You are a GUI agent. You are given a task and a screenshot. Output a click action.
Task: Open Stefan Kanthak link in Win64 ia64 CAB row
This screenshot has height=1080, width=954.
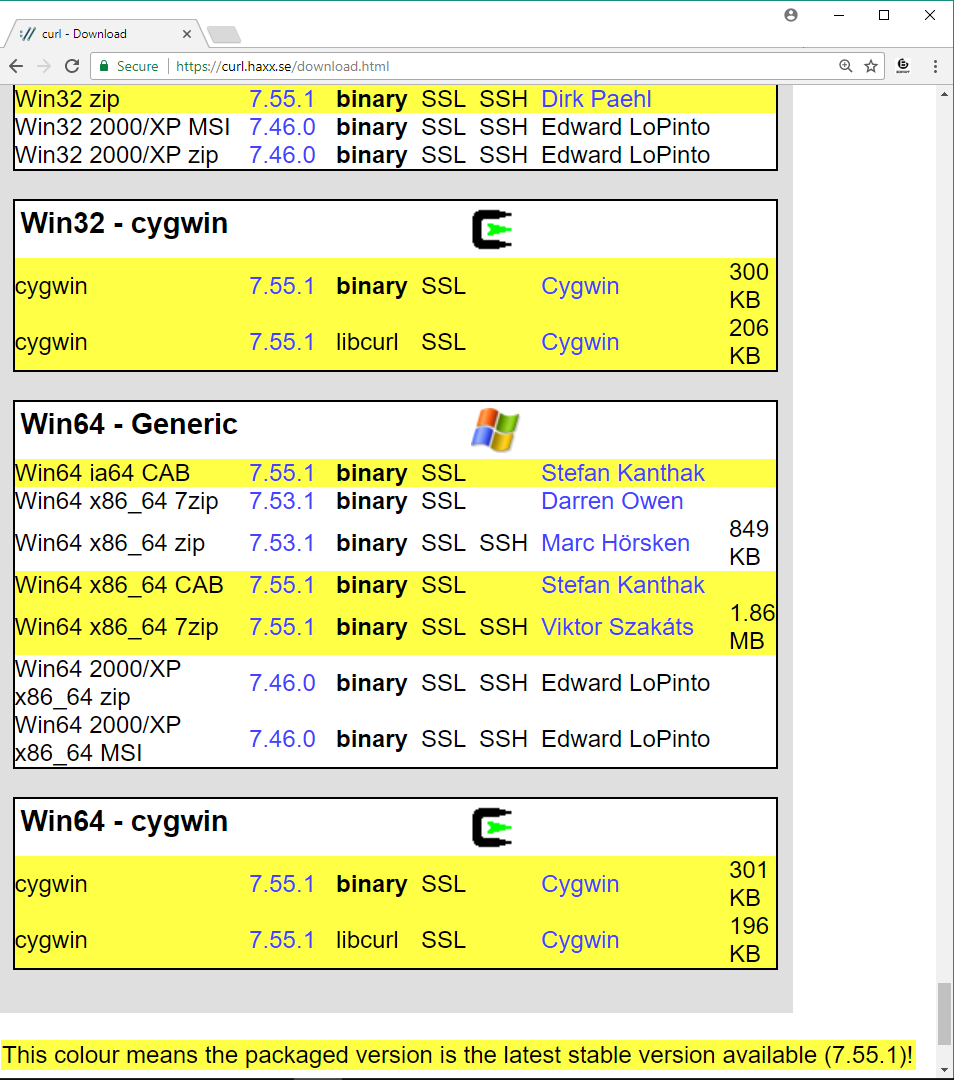[x=623, y=473]
